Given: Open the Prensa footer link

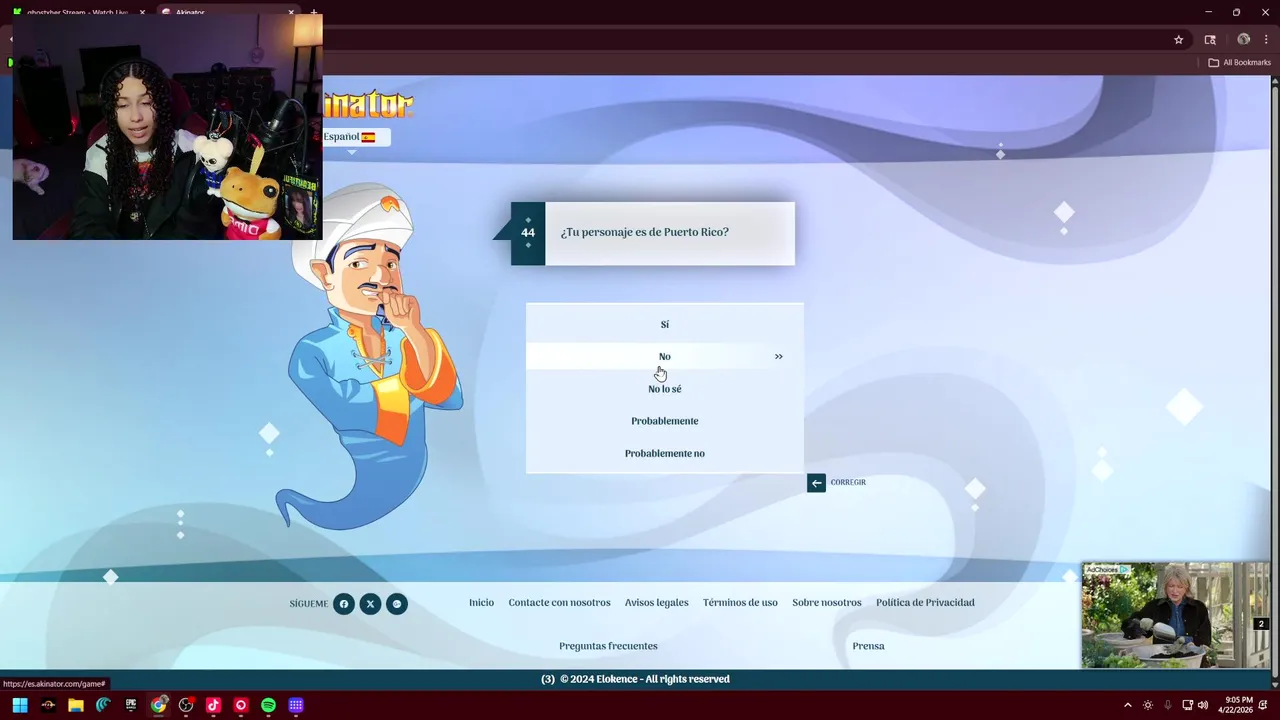Looking at the screenshot, I should click(868, 646).
